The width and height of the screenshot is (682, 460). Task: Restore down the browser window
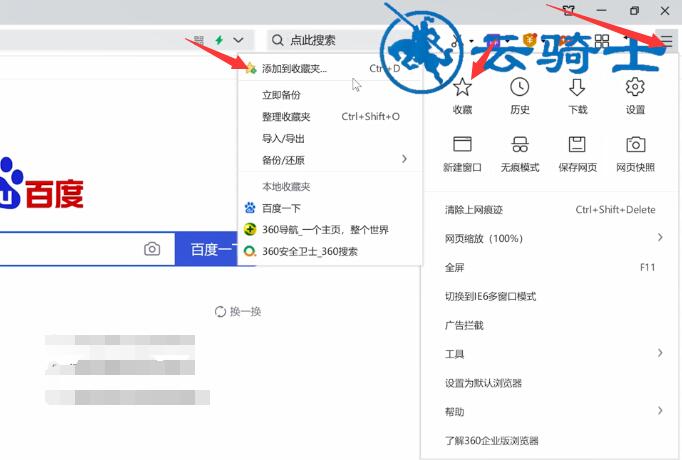pos(634,10)
